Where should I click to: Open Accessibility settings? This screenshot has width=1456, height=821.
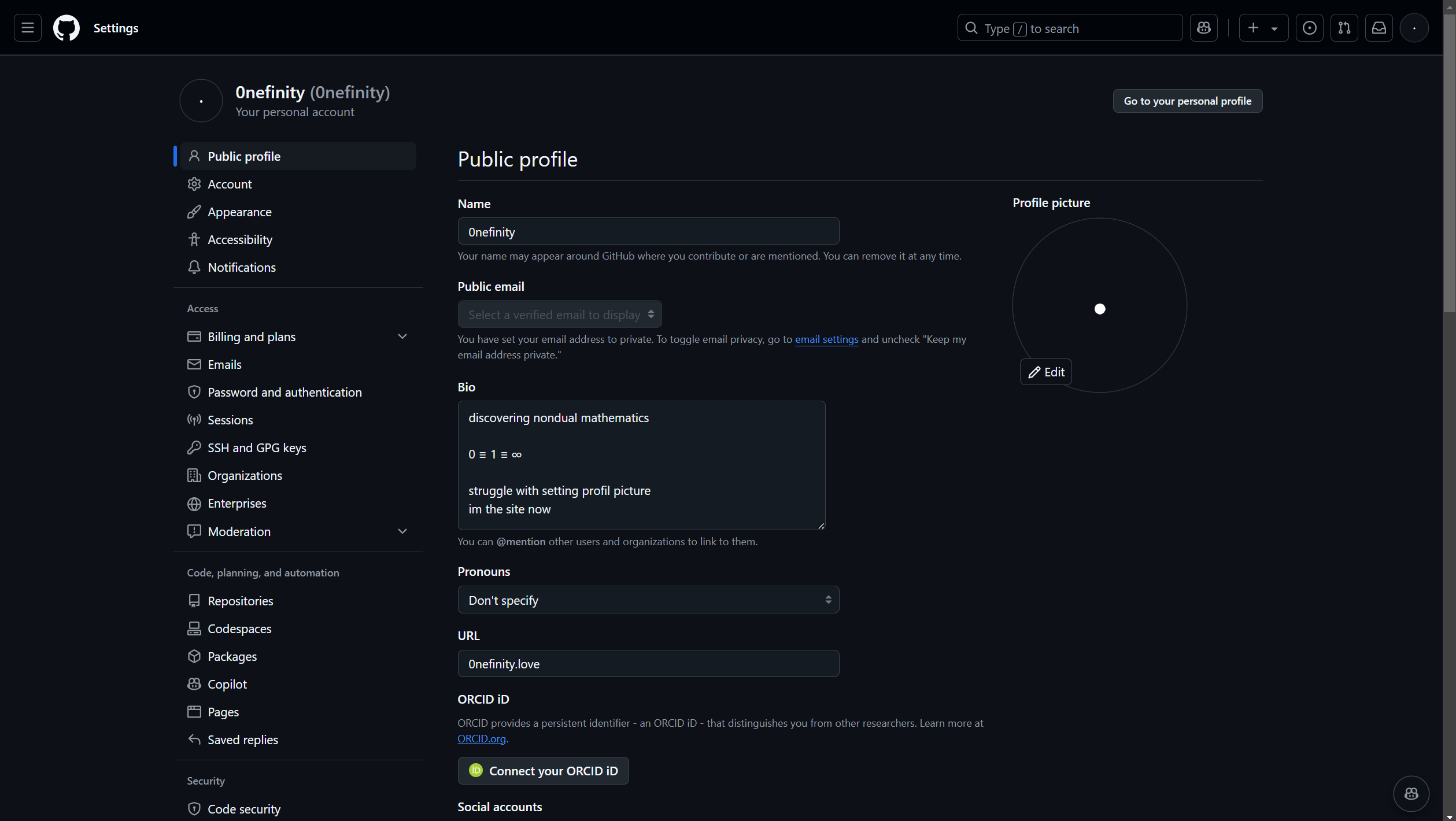pos(298,239)
